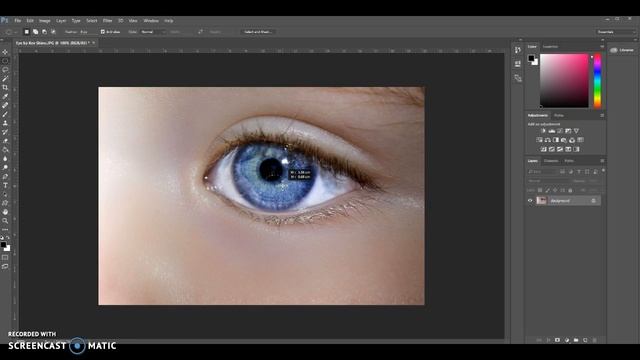
Task: Click foreground color swatch in Color panel
Action: pyautogui.click(x=531, y=58)
